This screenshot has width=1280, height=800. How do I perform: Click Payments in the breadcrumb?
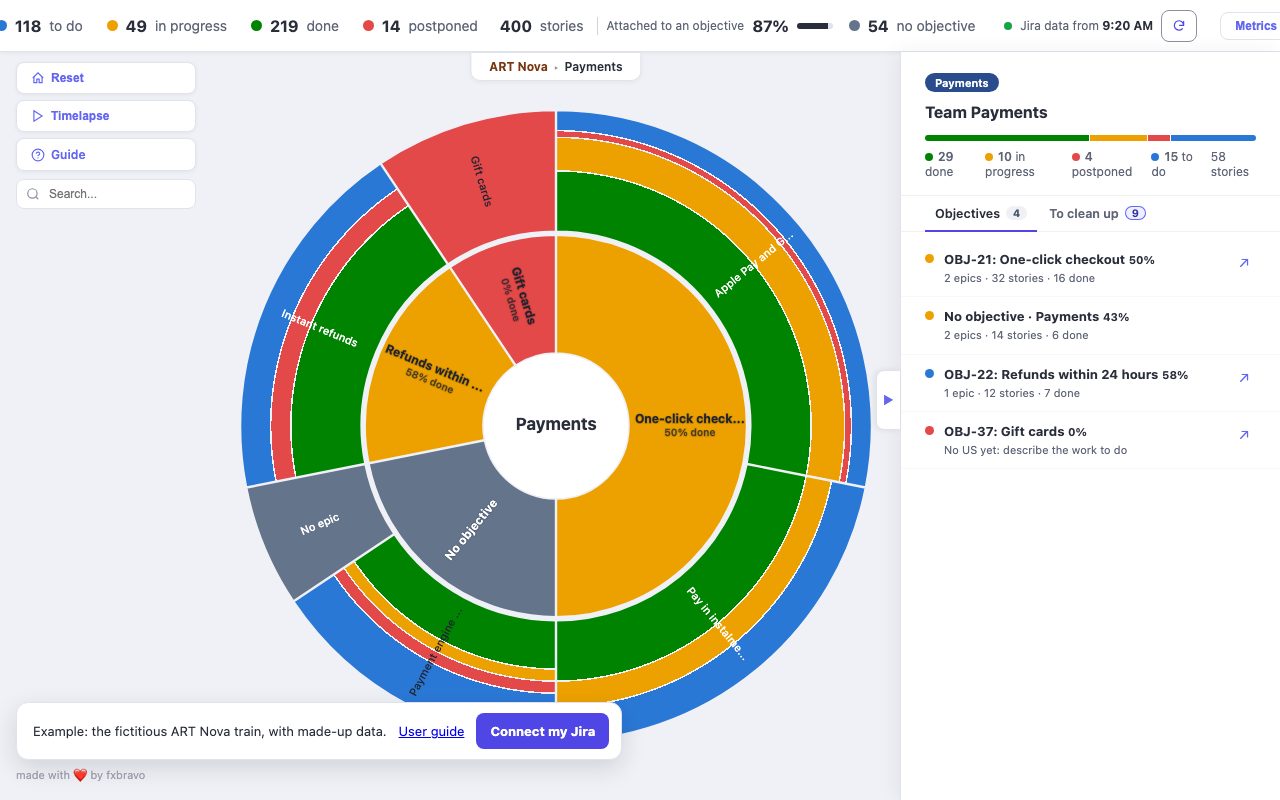click(x=593, y=67)
